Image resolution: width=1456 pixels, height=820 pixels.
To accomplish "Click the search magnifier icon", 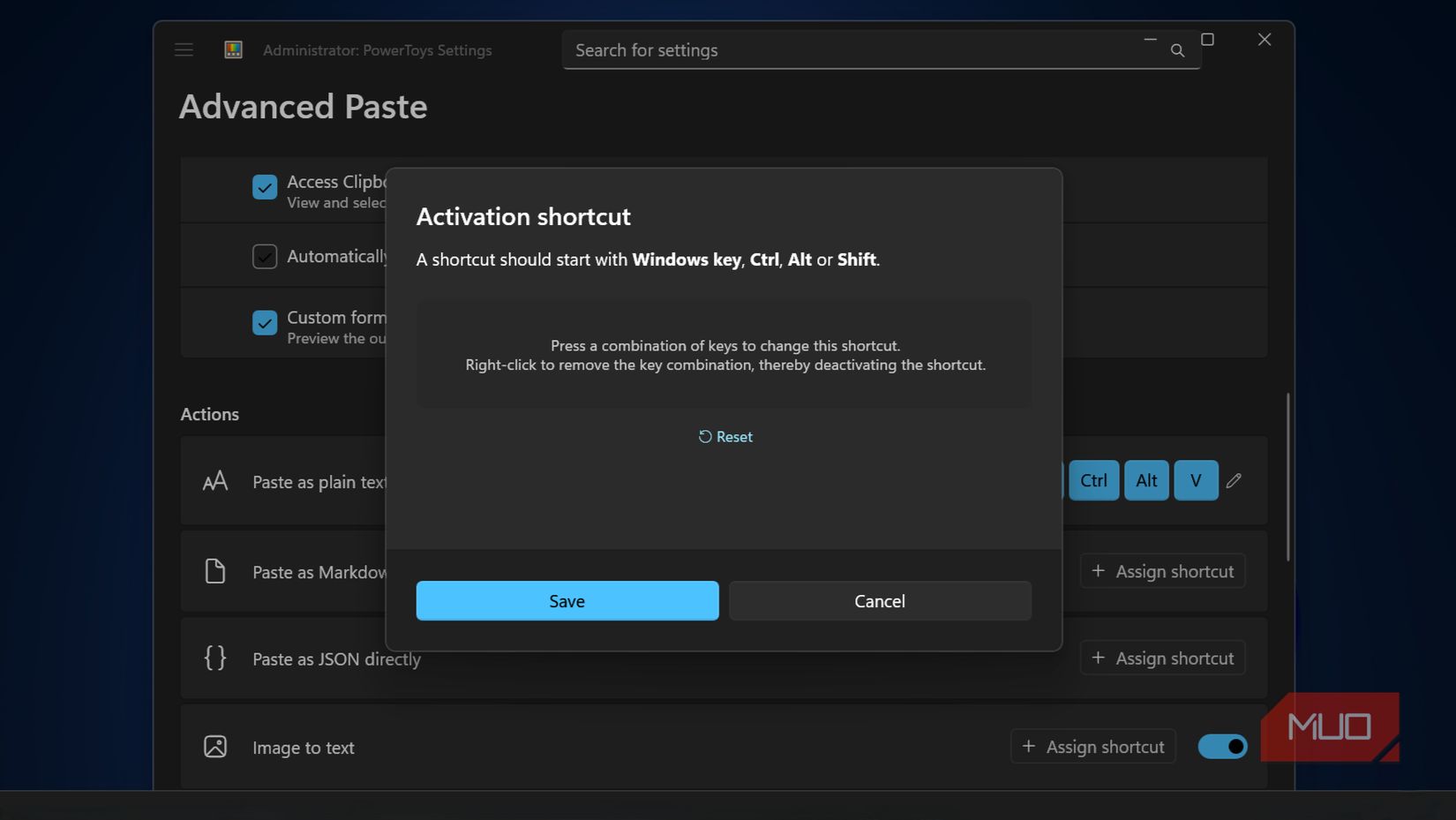I will [x=1177, y=50].
